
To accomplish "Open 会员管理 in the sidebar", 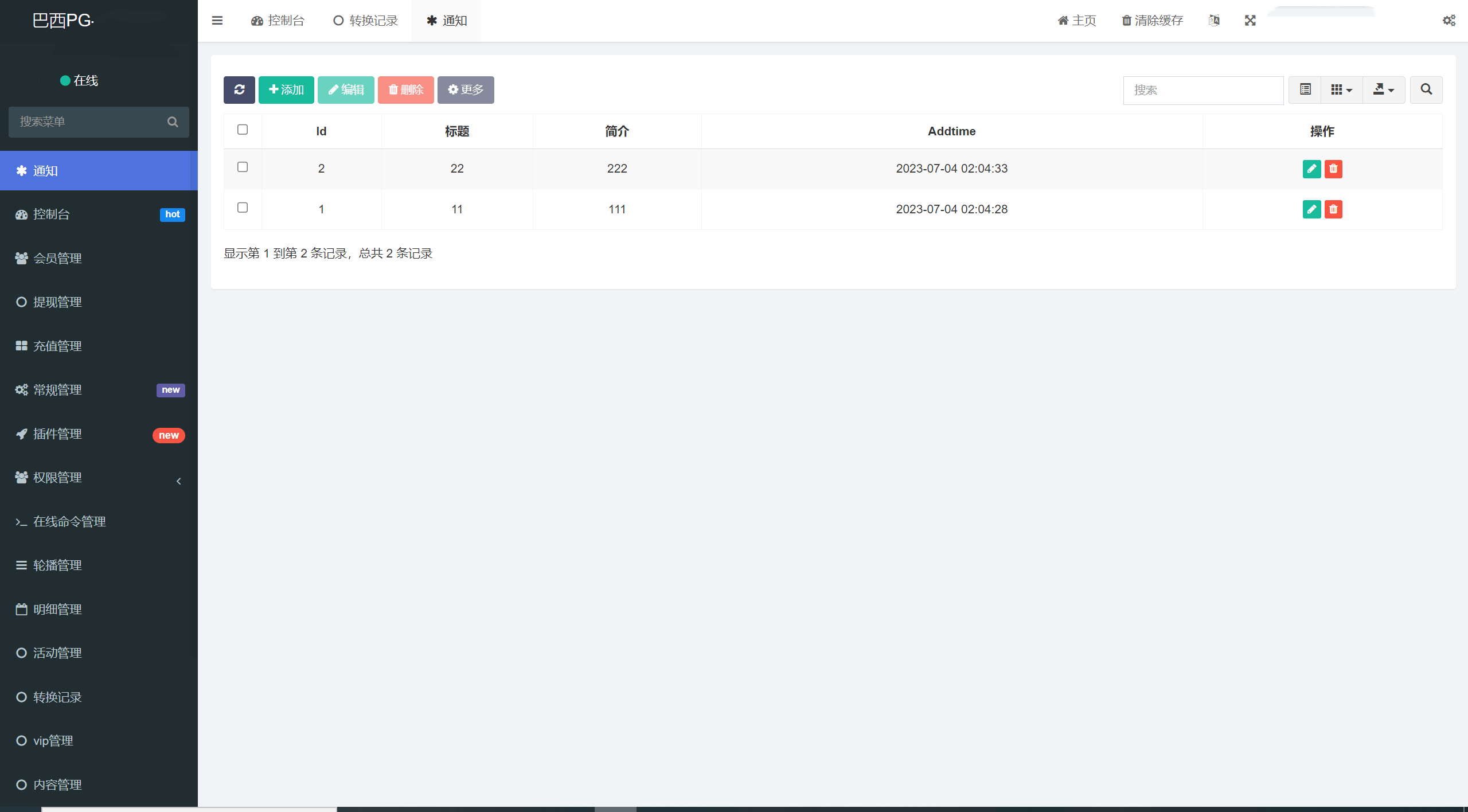I will coord(57,258).
